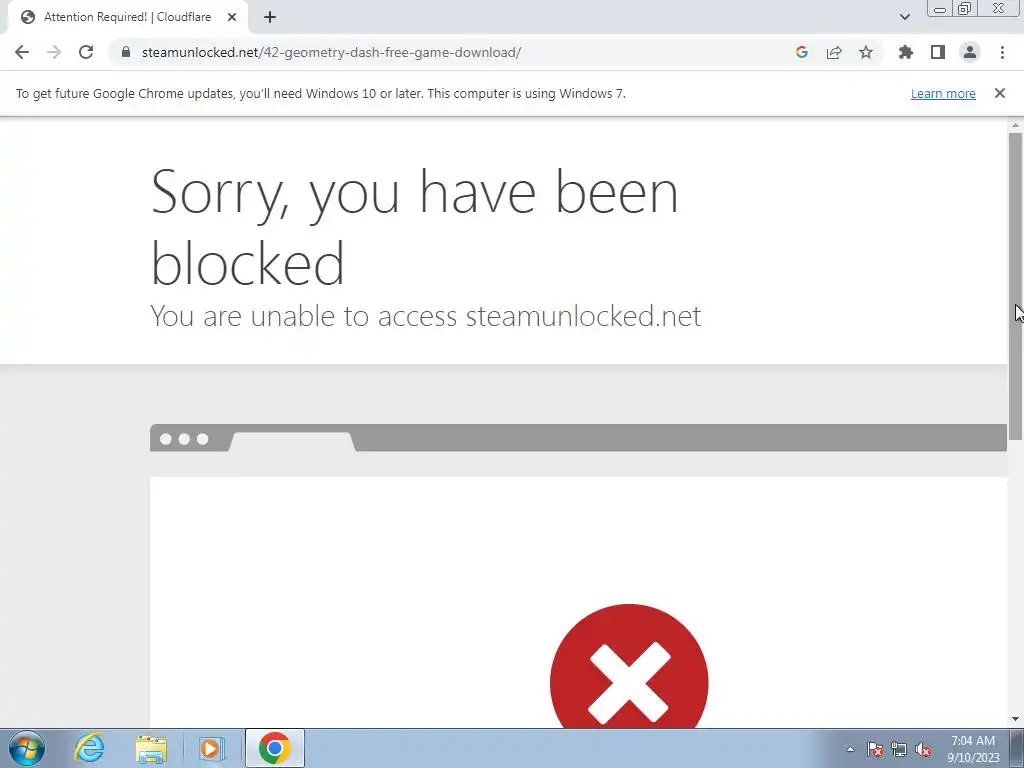The width and height of the screenshot is (1024, 768).
Task: Open the muted volume tray icon
Action: (x=923, y=749)
